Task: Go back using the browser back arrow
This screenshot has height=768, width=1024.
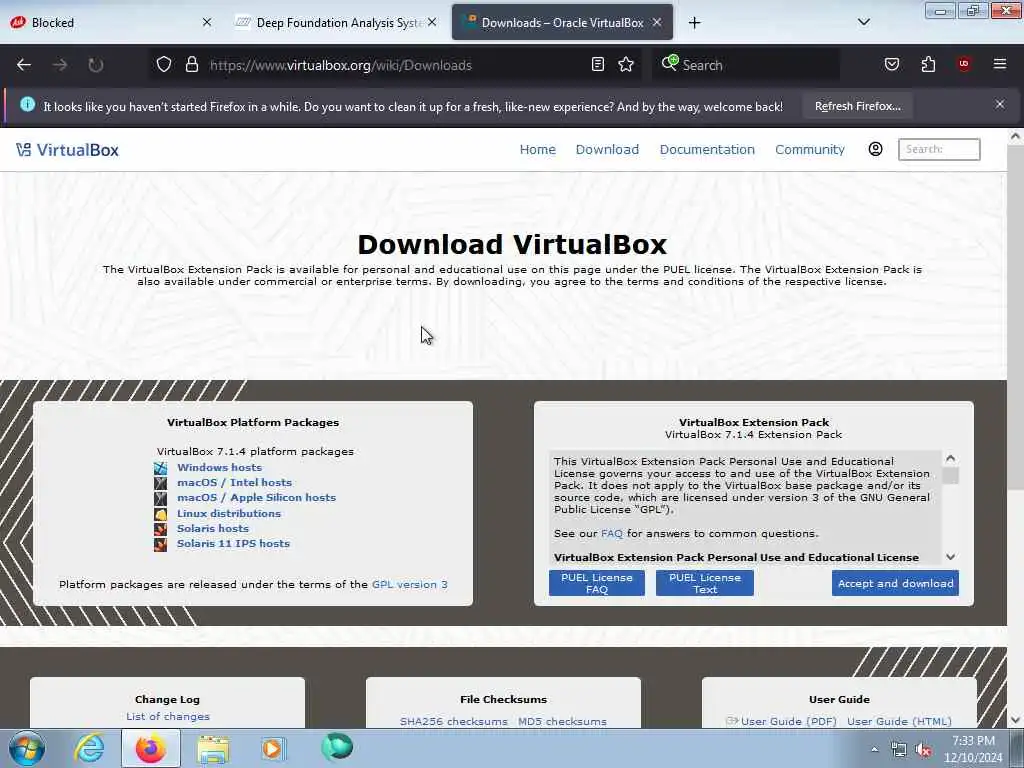Action: coord(24,65)
